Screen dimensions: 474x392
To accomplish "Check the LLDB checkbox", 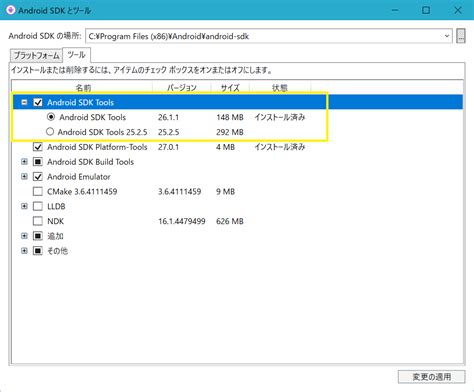I will click(38, 206).
